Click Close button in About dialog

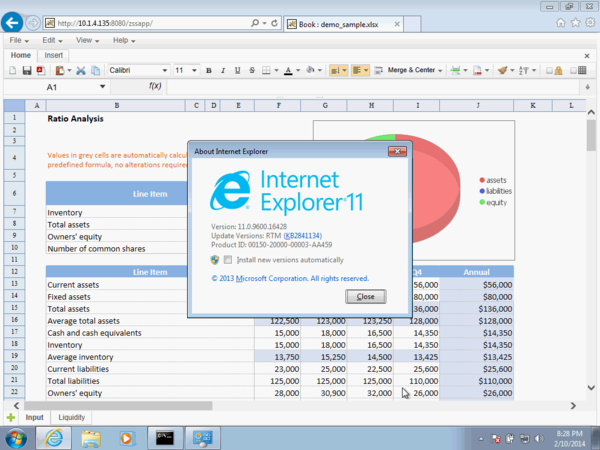(x=365, y=297)
